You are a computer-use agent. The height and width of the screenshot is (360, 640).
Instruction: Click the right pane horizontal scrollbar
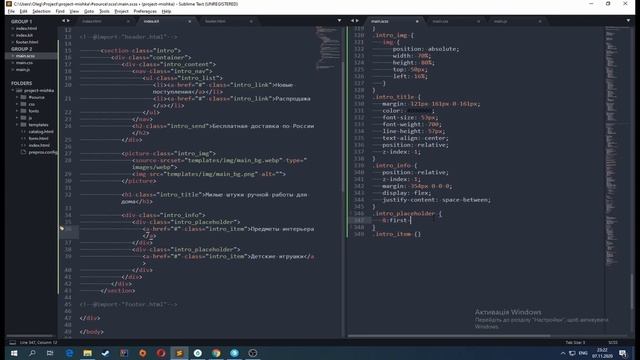click(449, 336)
